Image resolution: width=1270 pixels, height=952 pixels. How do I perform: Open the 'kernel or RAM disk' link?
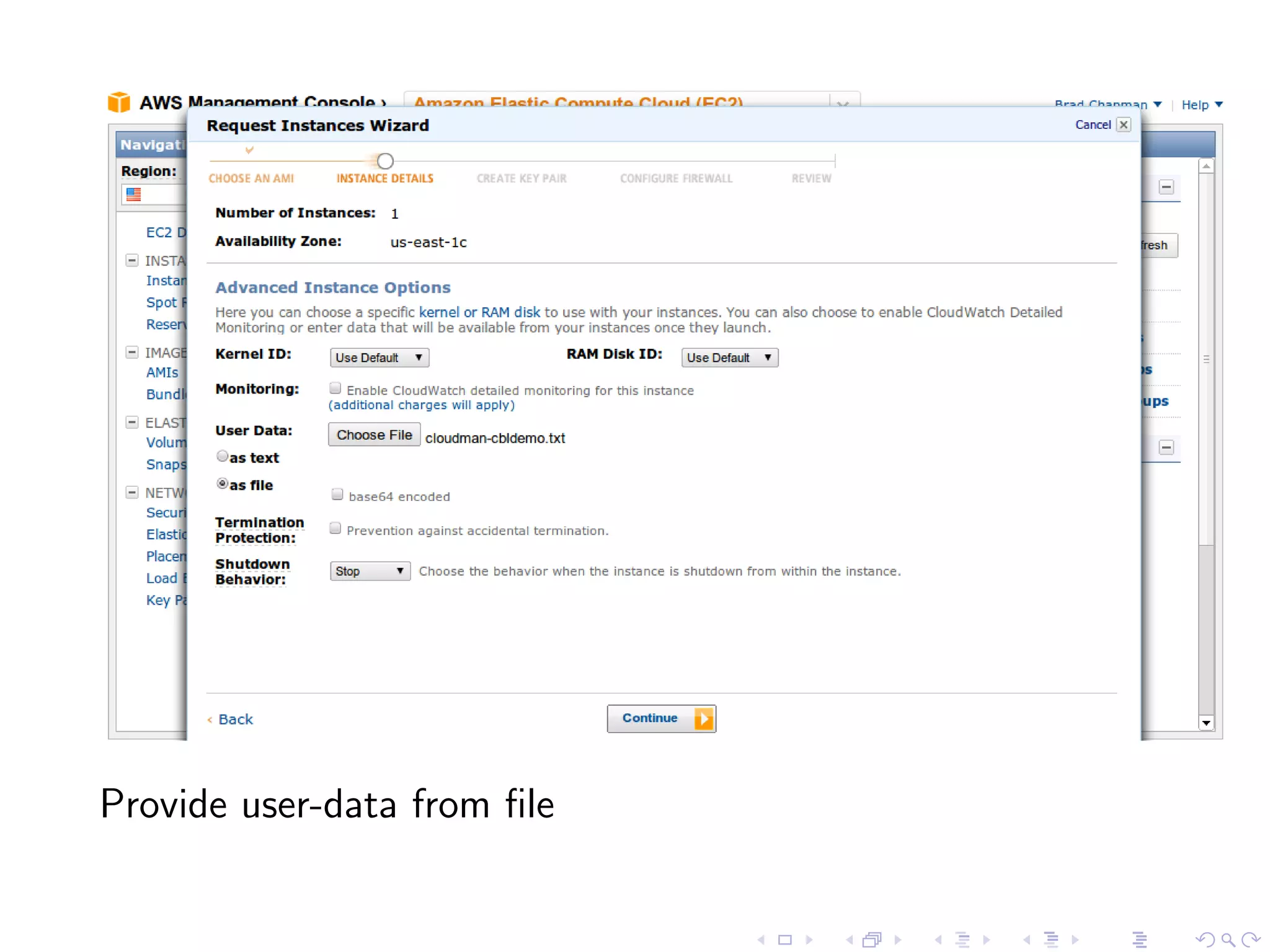coord(479,312)
